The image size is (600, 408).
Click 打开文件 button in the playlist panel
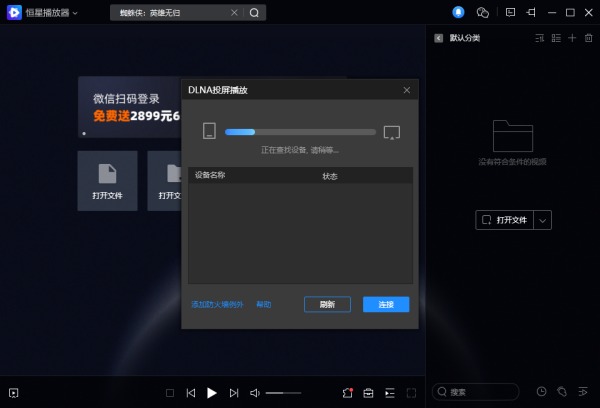[x=504, y=220]
